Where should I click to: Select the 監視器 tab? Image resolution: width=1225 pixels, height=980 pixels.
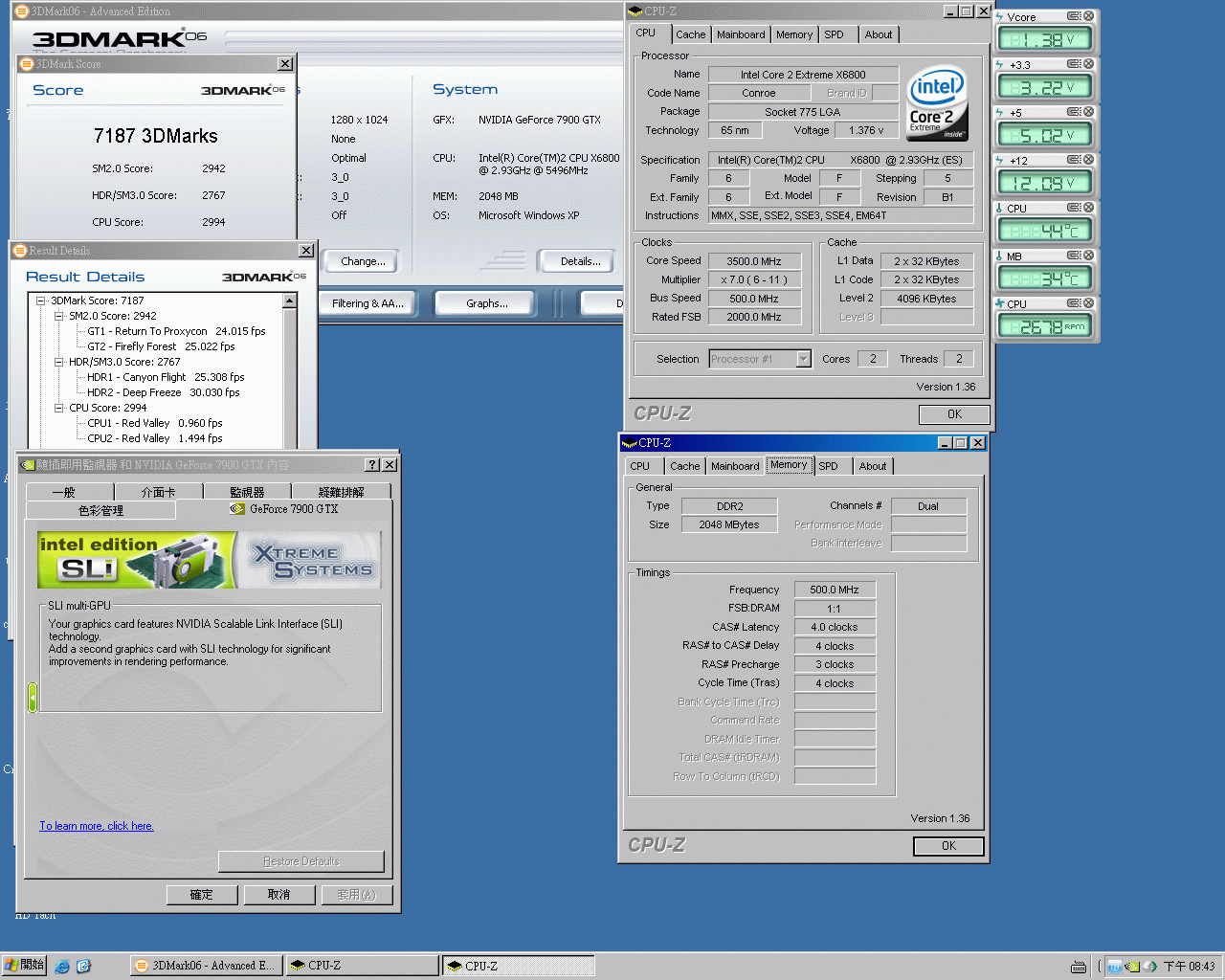(247, 492)
